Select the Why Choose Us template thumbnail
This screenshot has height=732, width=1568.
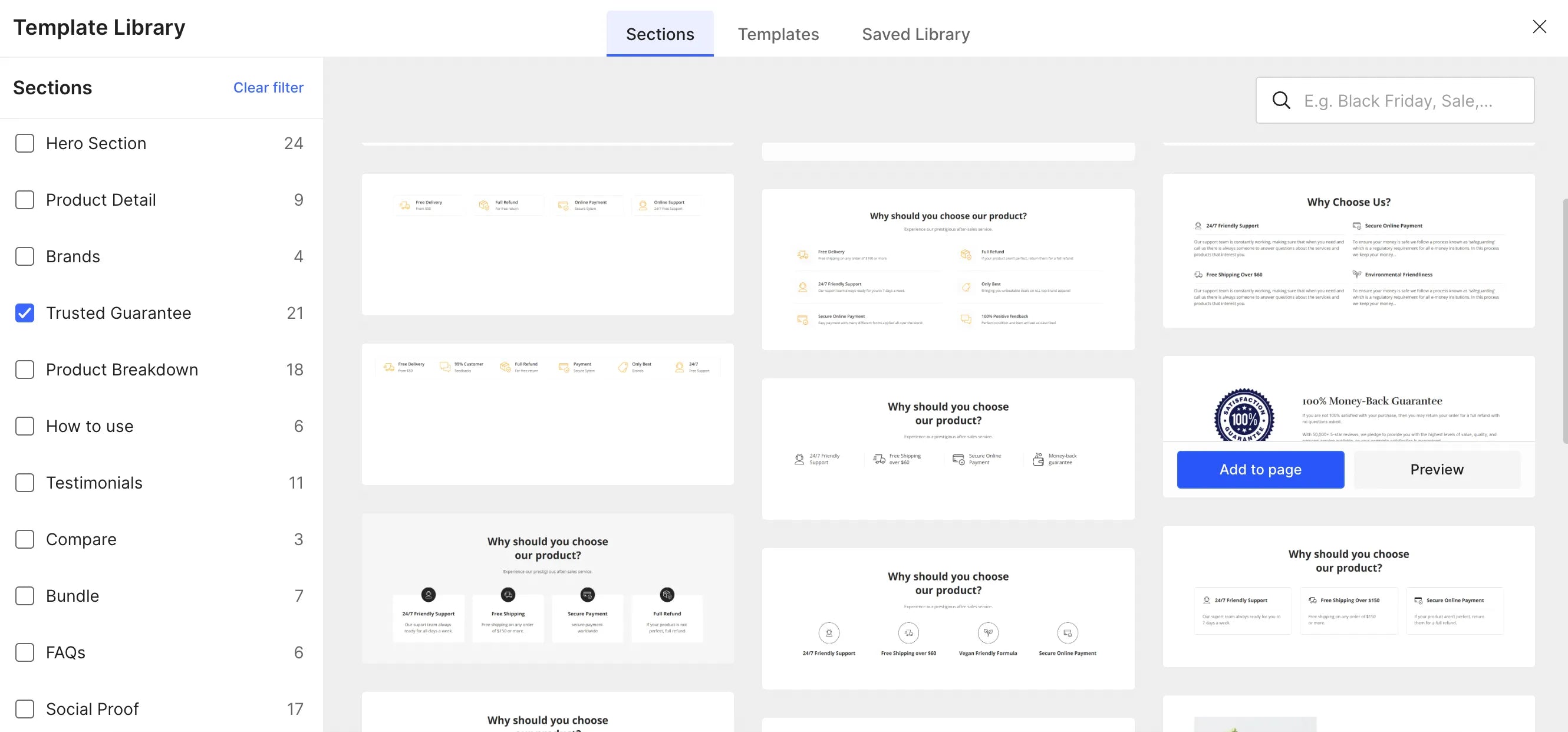(x=1348, y=250)
